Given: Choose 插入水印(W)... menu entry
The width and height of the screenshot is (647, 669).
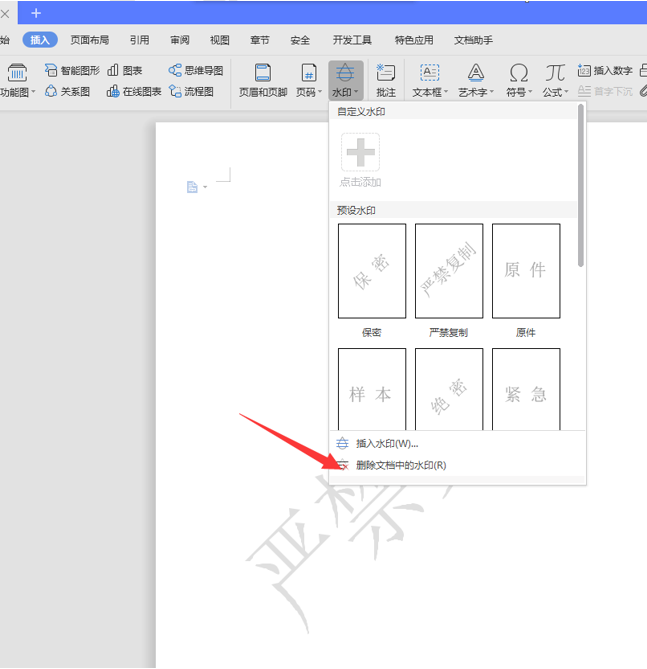Looking at the screenshot, I should coord(458,444).
